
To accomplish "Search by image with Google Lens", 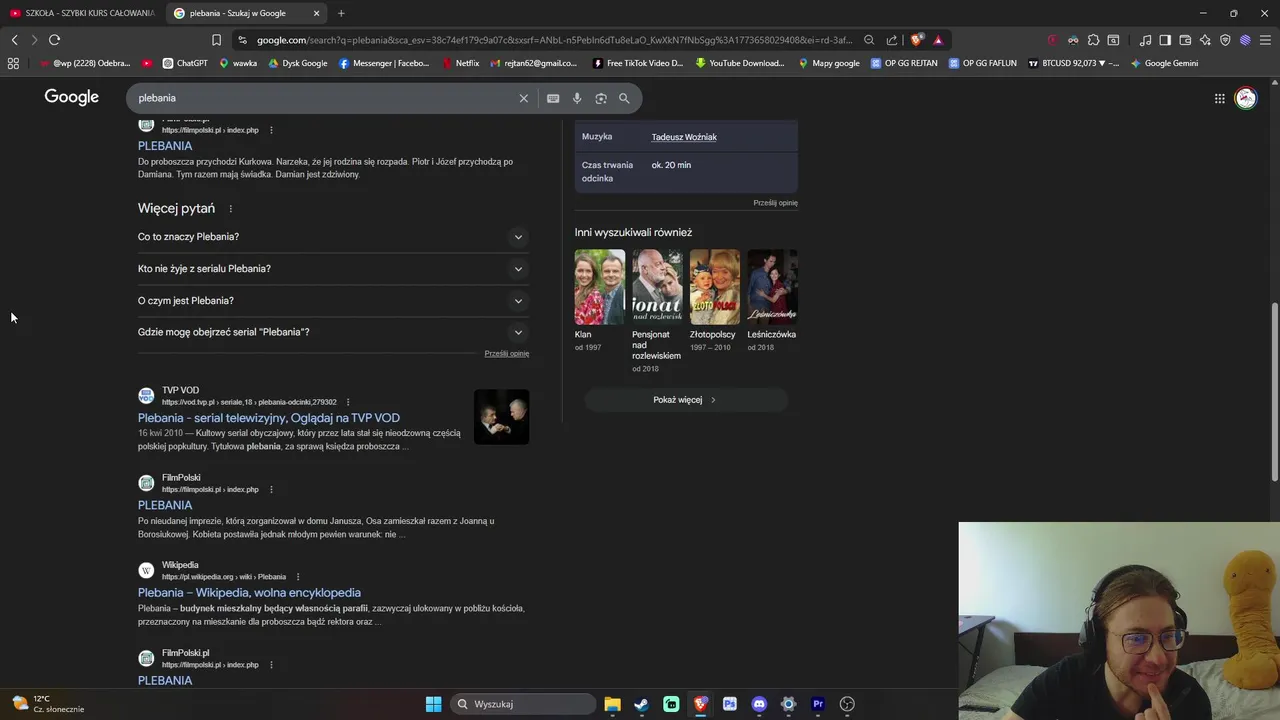I will coord(601,98).
